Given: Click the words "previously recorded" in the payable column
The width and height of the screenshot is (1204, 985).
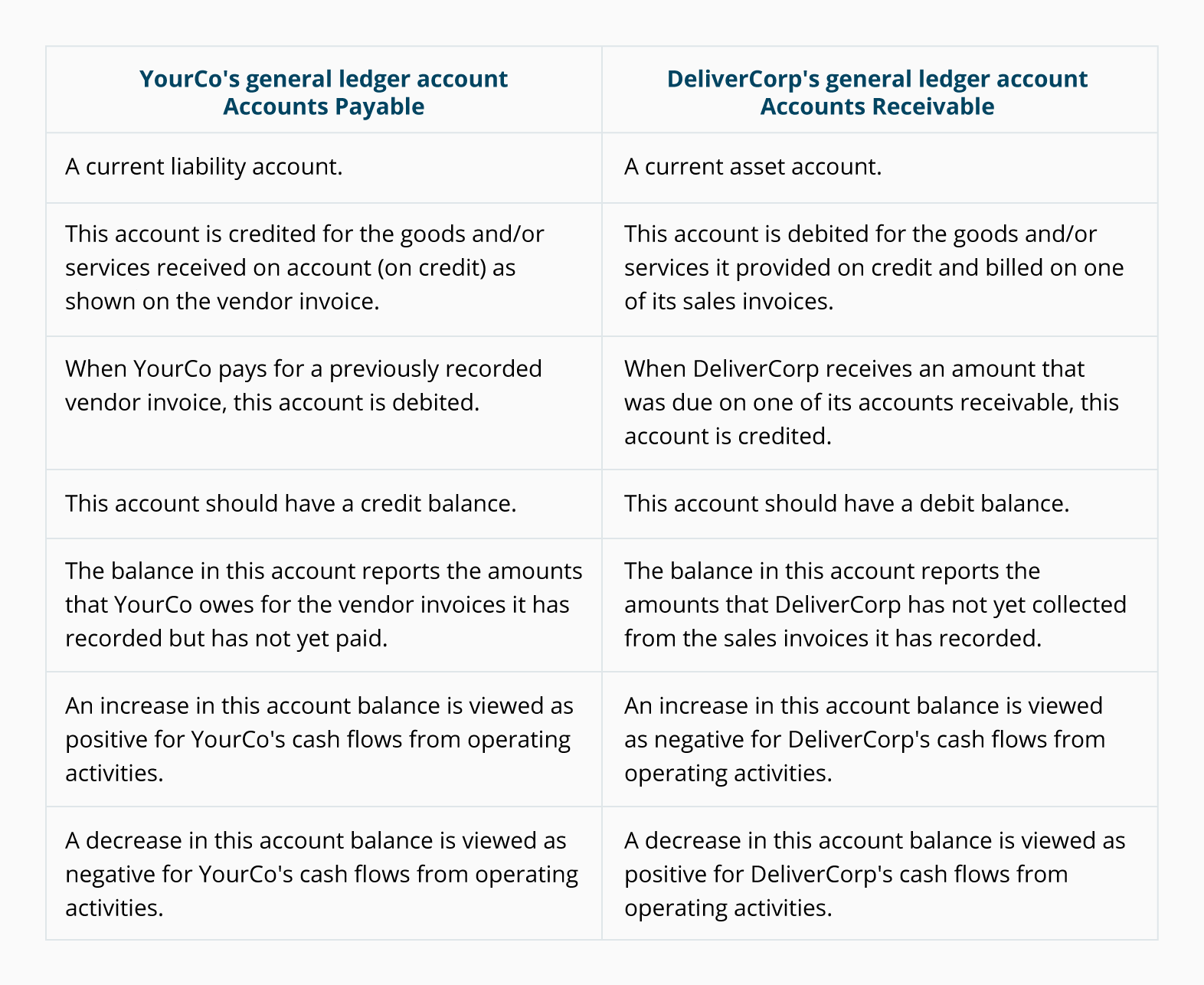Looking at the screenshot, I should (x=436, y=368).
